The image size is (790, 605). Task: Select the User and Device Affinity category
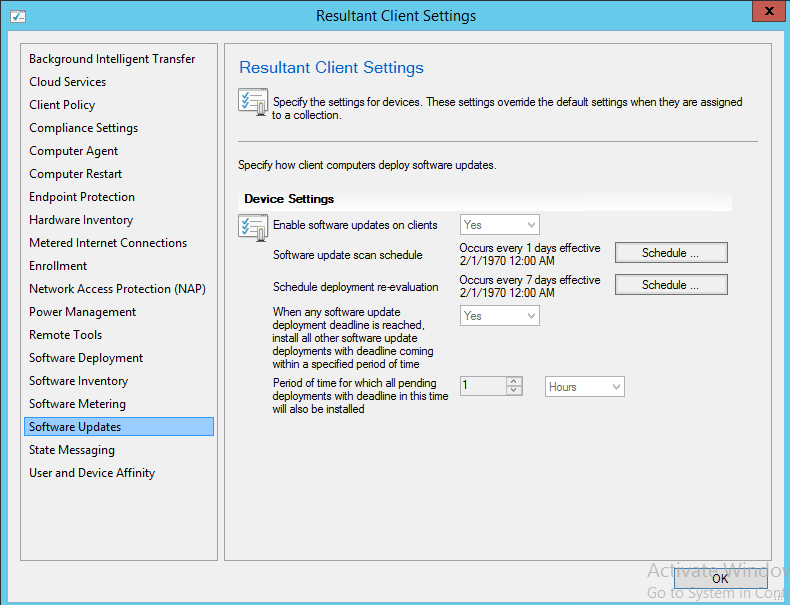point(92,473)
